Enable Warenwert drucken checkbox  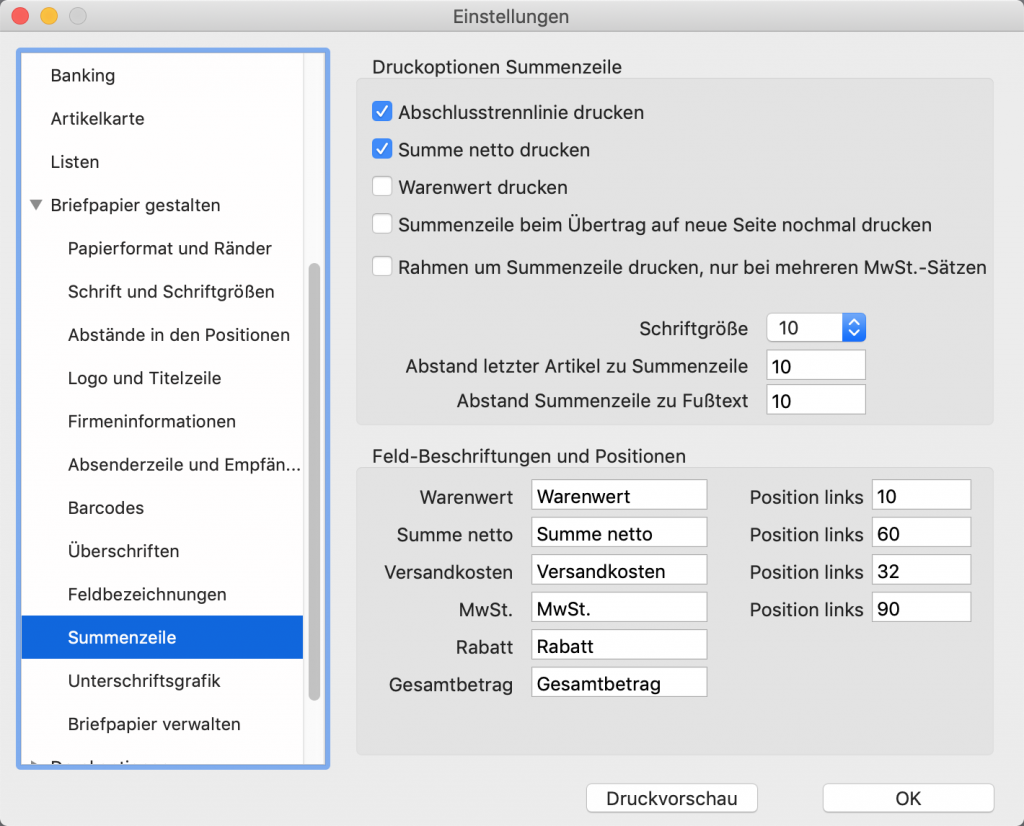(x=381, y=187)
